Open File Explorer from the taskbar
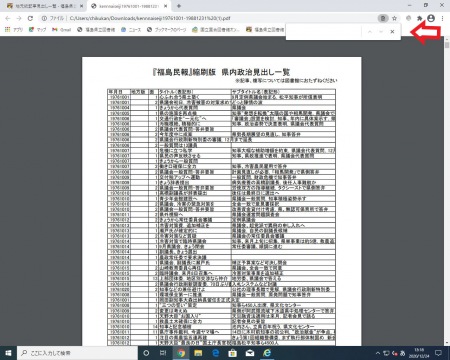The image size is (450, 360). [x=198, y=353]
